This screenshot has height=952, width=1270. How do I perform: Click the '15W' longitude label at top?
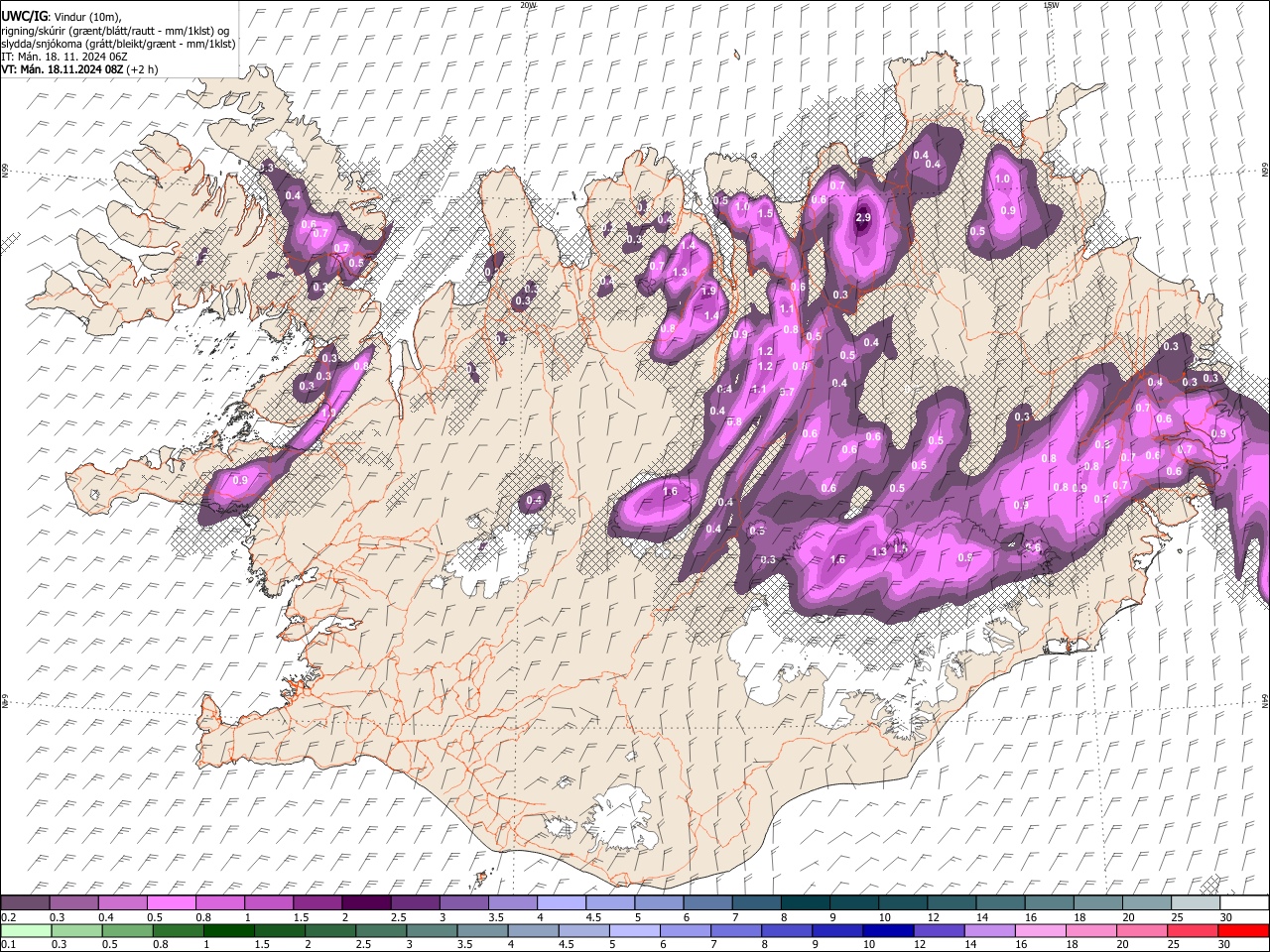click(x=1051, y=5)
